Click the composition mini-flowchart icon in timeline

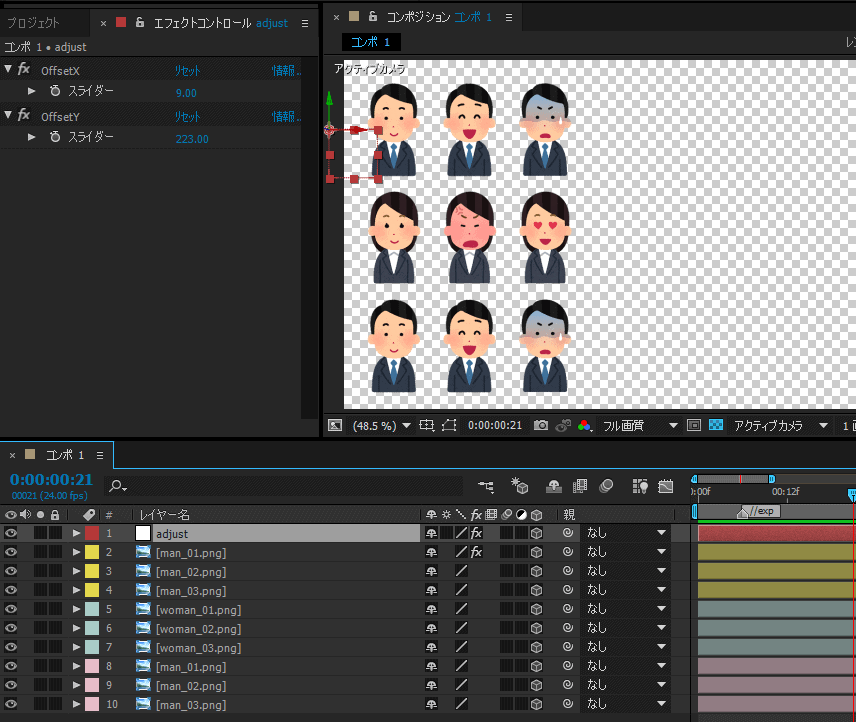pos(487,487)
